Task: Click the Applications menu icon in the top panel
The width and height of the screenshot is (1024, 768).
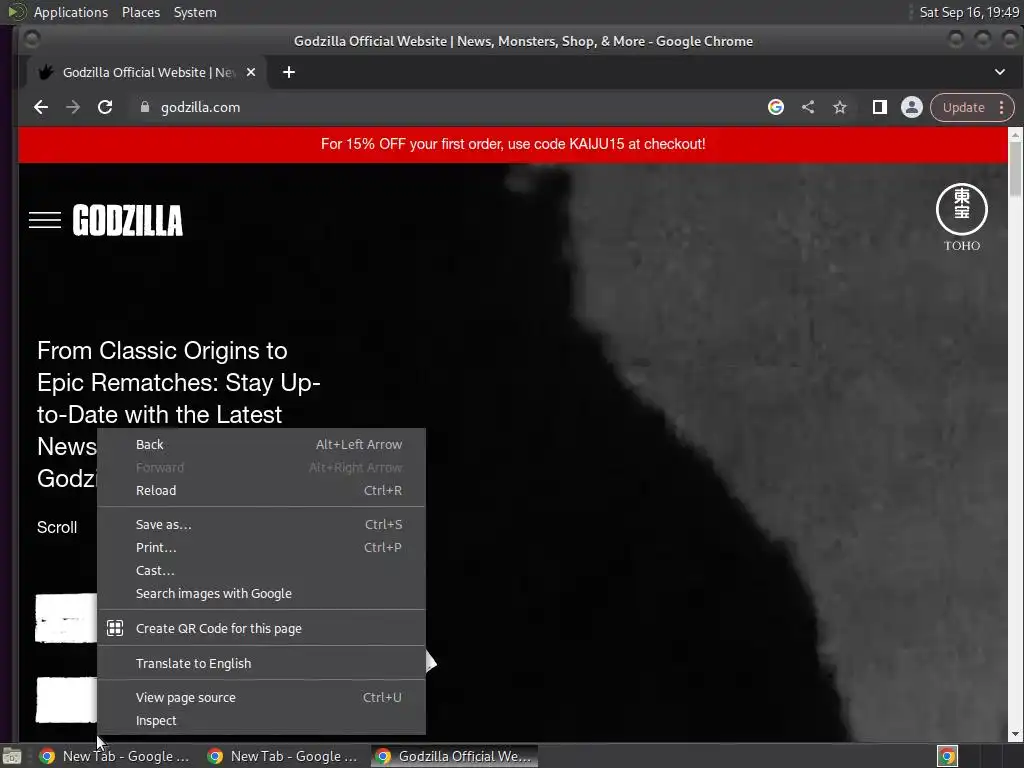Action: (16, 12)
